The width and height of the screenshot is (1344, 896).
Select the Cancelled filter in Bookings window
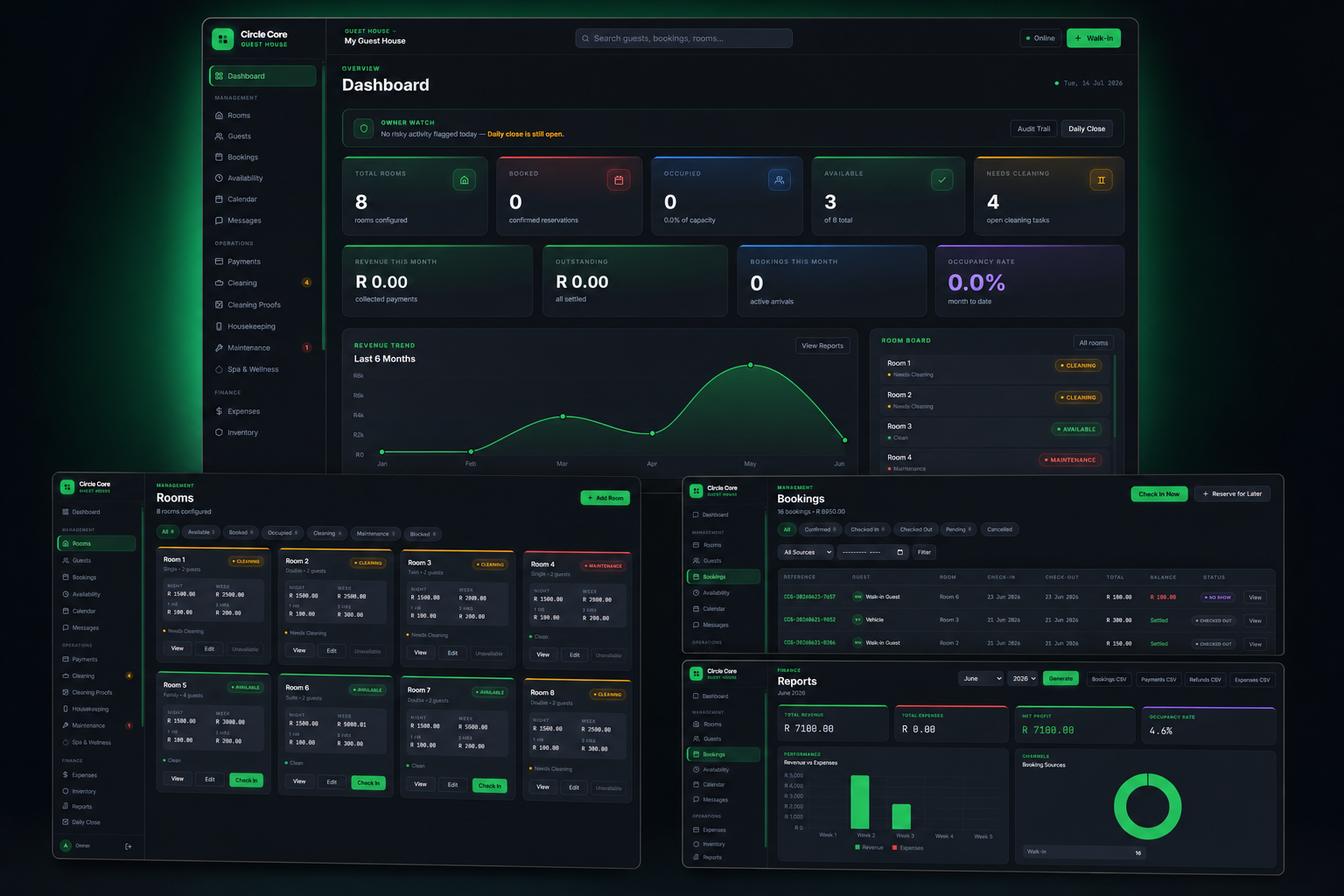pyautogui.click(x=999, y=529)
